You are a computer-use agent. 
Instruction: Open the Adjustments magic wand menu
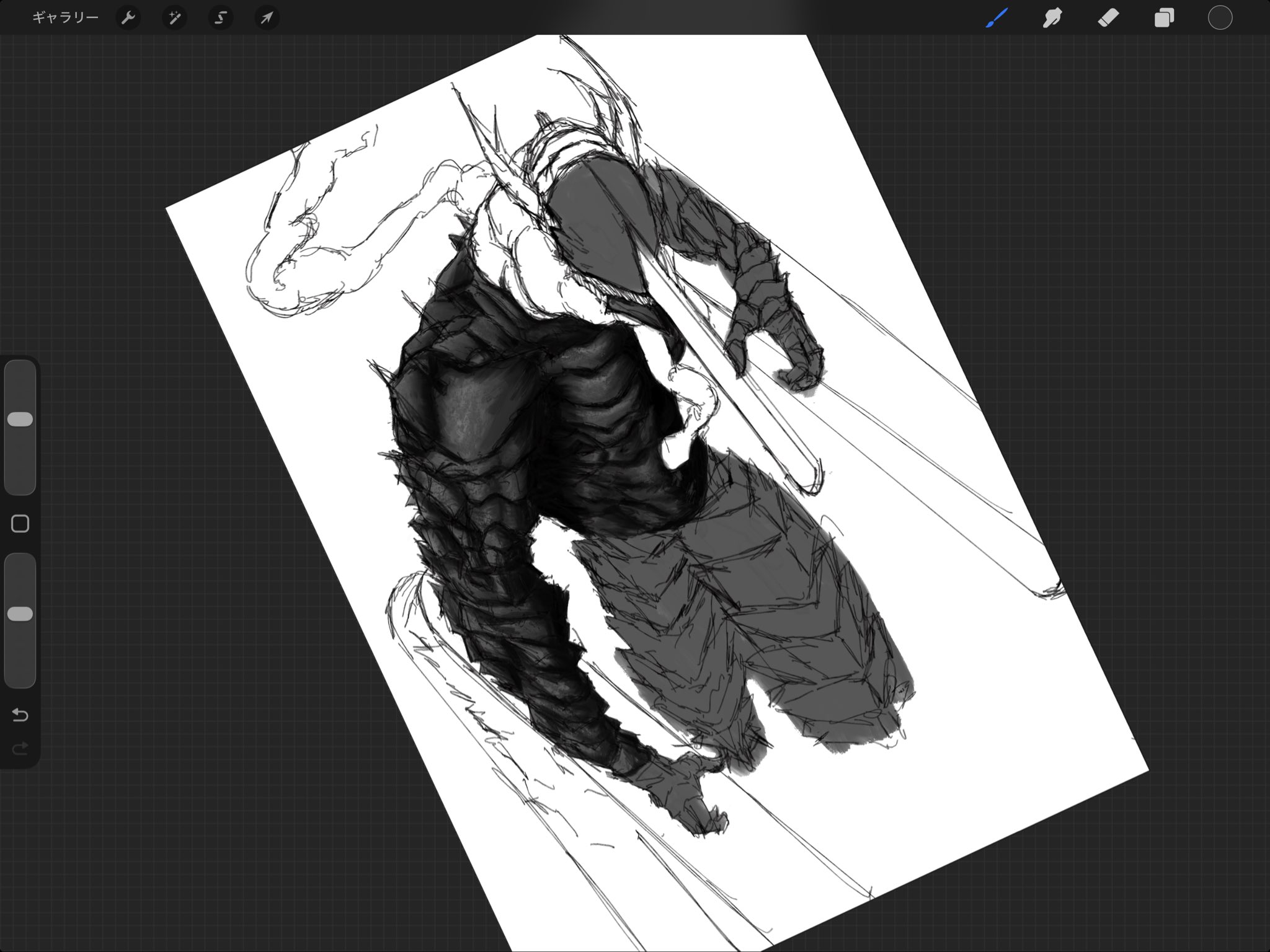pyautogui.click(x=174, y=18)
